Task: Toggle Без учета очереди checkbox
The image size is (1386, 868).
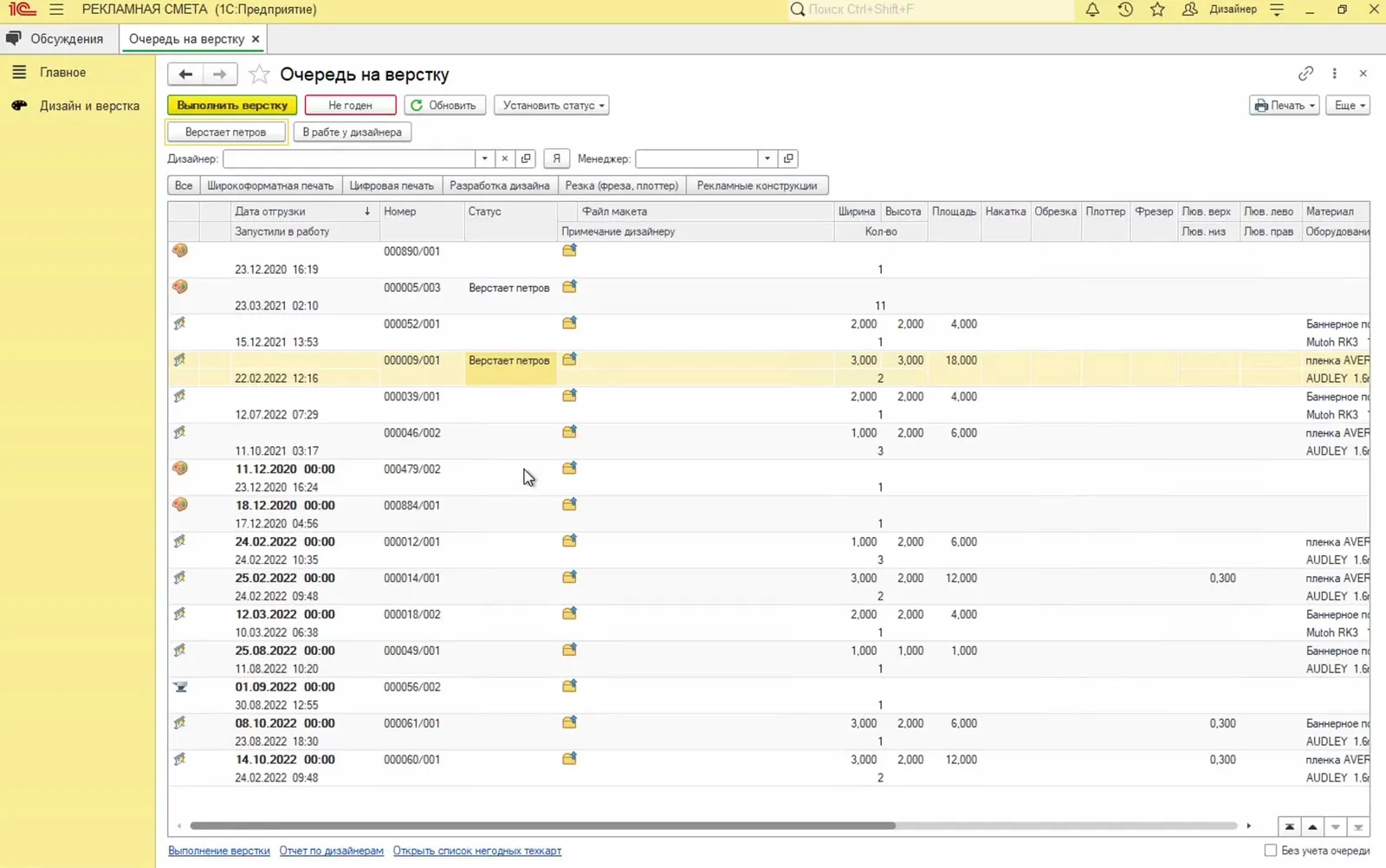Action: [1270, 851]
